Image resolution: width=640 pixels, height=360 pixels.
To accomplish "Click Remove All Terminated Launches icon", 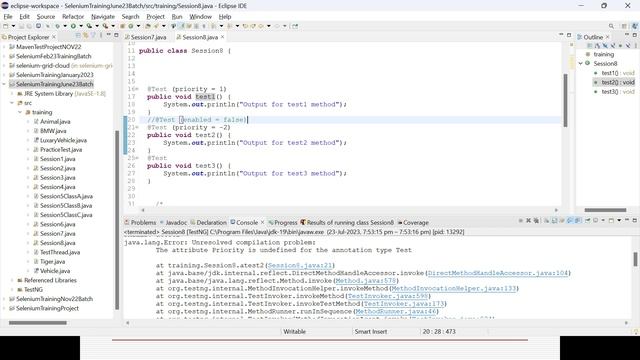I will (x=536, y=220).
